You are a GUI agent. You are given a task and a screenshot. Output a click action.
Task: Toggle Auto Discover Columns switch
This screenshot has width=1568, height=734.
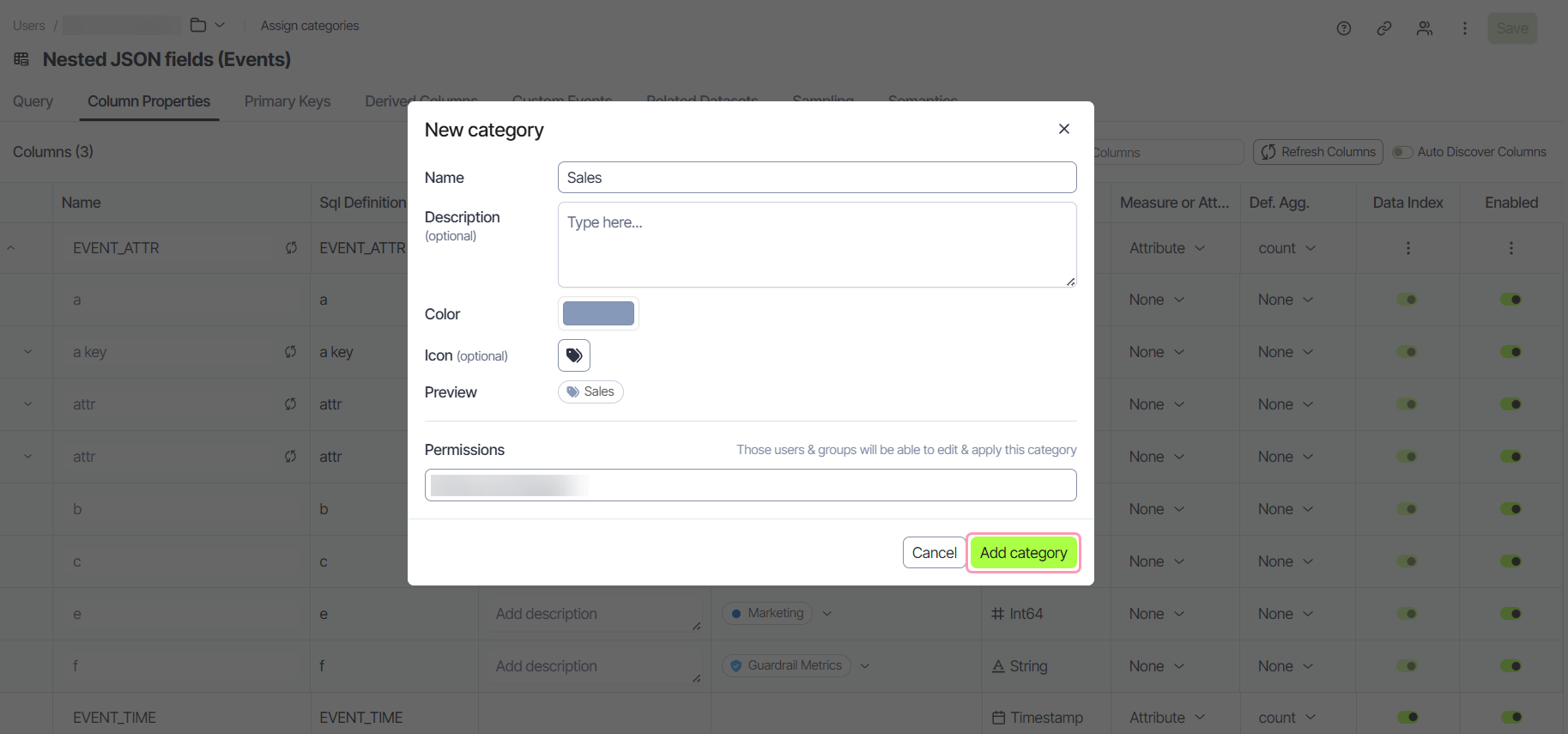pos(1402,152)
